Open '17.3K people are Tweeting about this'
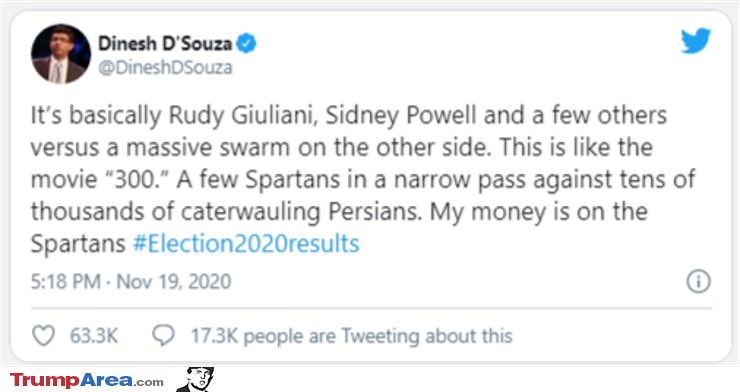Image resolution: width=740 pixels, height=392 pixels. coord(351,336)
